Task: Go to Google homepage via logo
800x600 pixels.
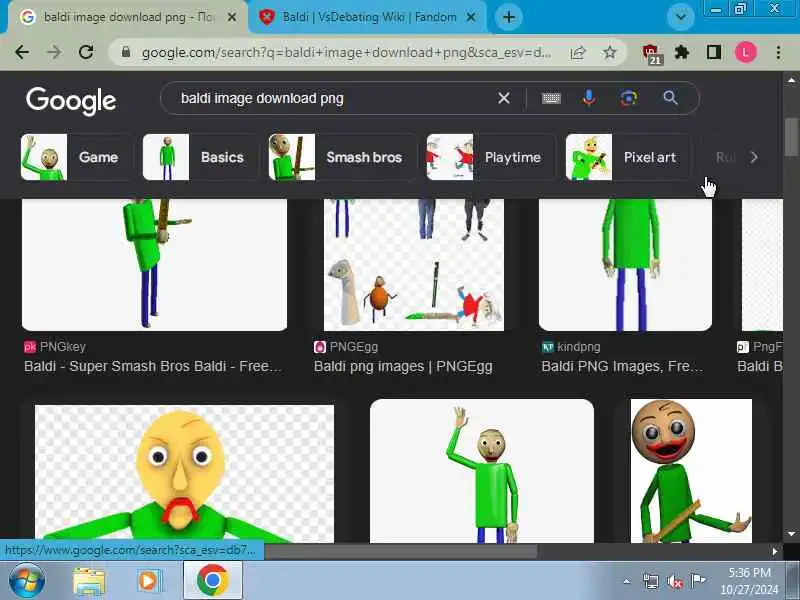Action: click(x=71, y=101)
